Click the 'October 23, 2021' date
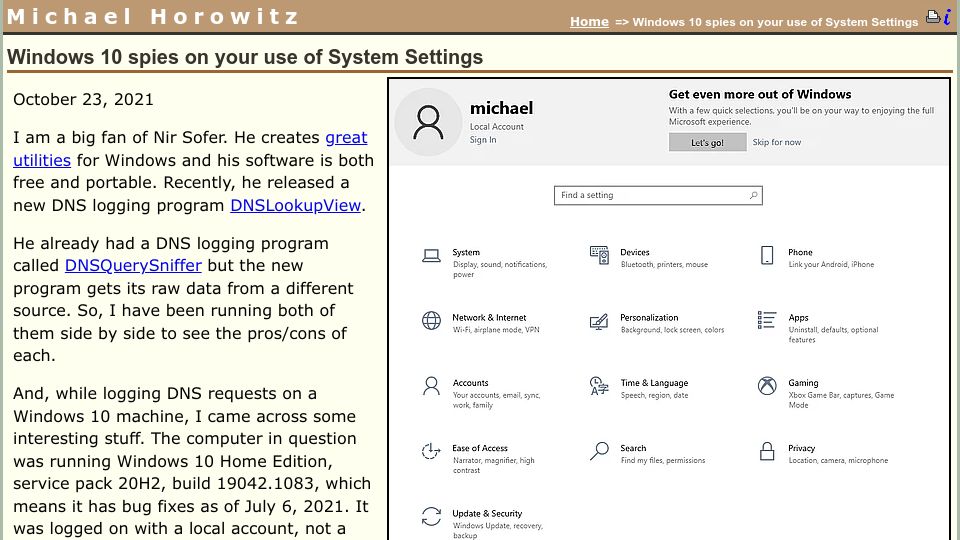 pyautogui.click(x=83, y=99)
